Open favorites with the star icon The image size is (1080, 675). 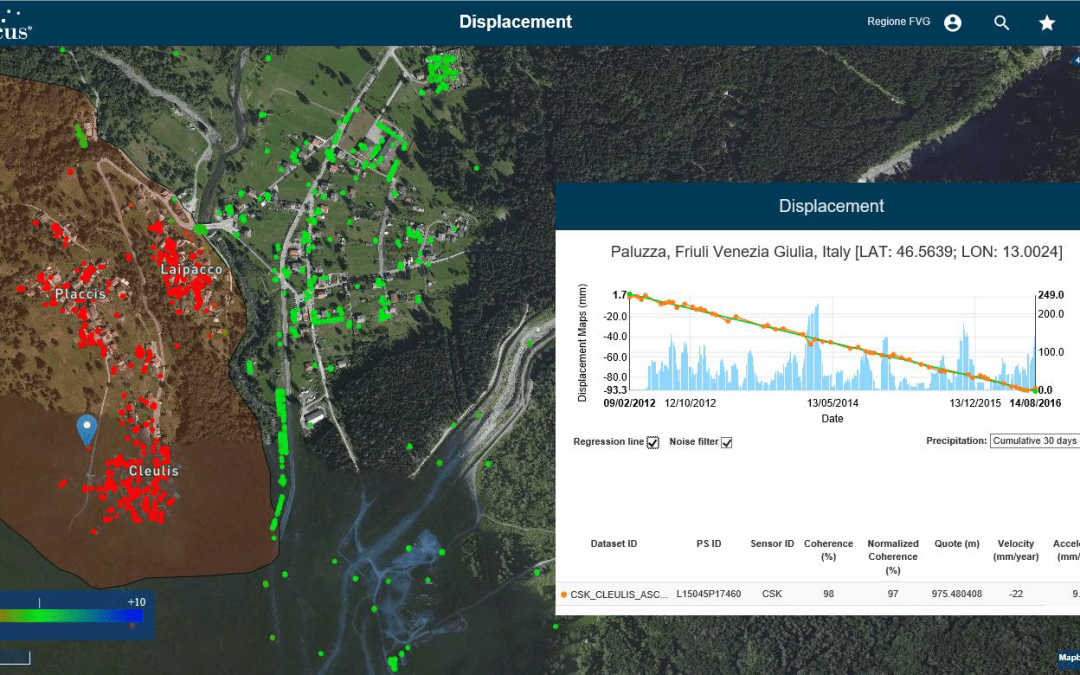pos(1047,23)
